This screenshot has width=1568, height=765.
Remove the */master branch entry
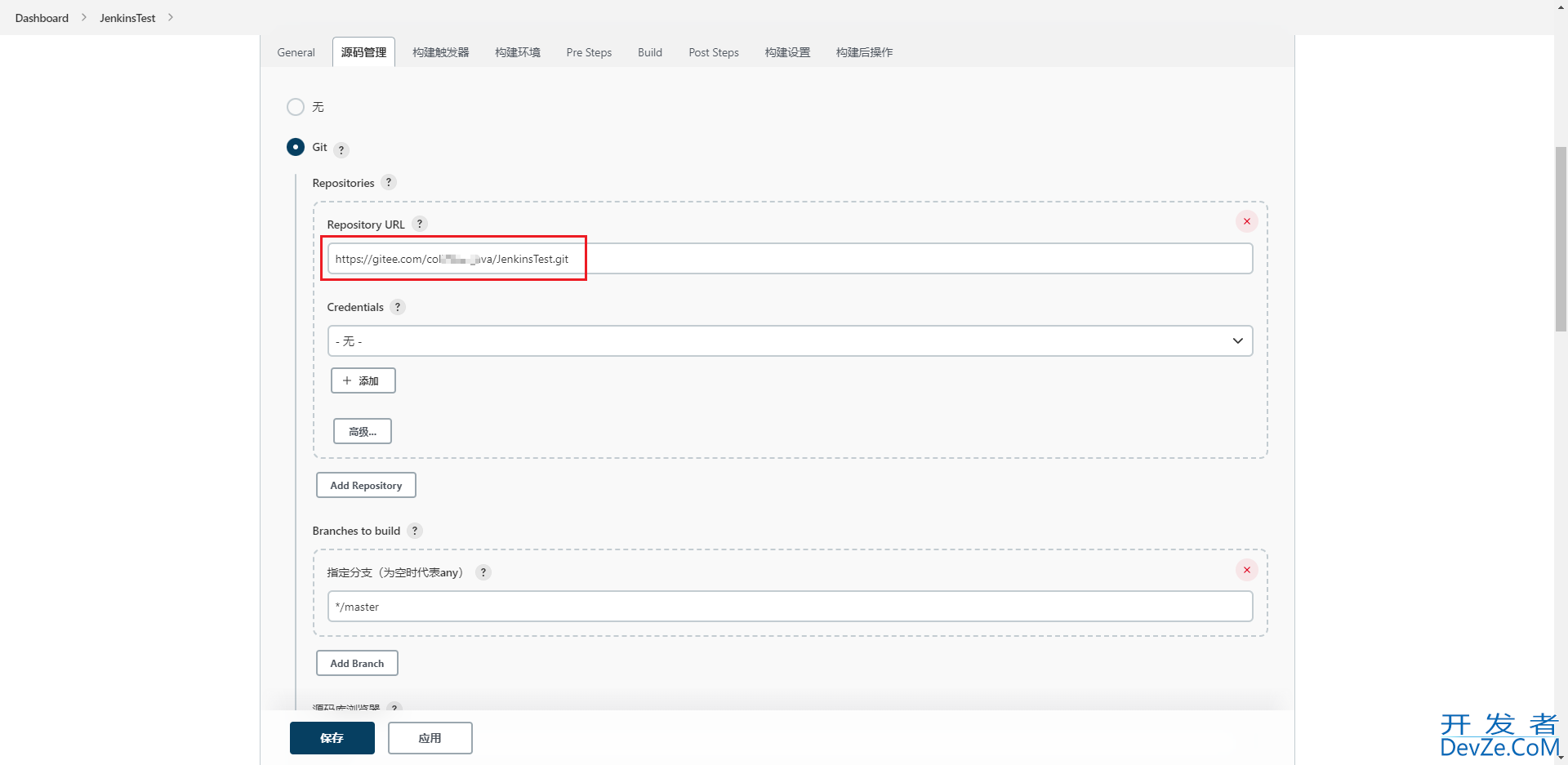click(x=1246, y=570)
